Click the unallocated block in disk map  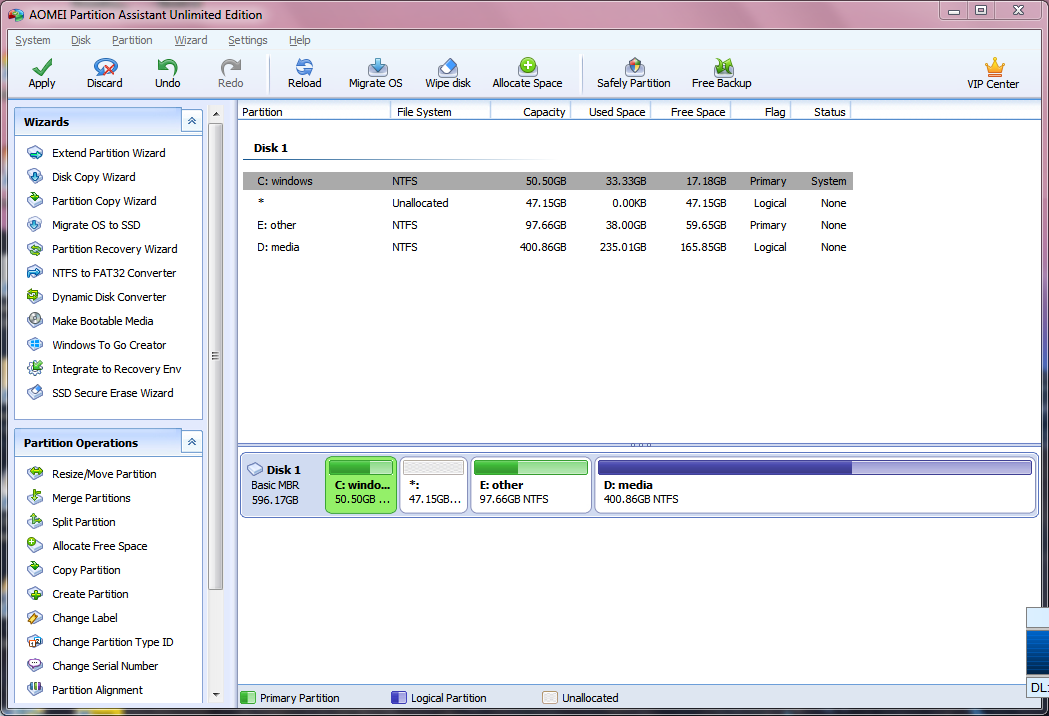click(434, 485)
